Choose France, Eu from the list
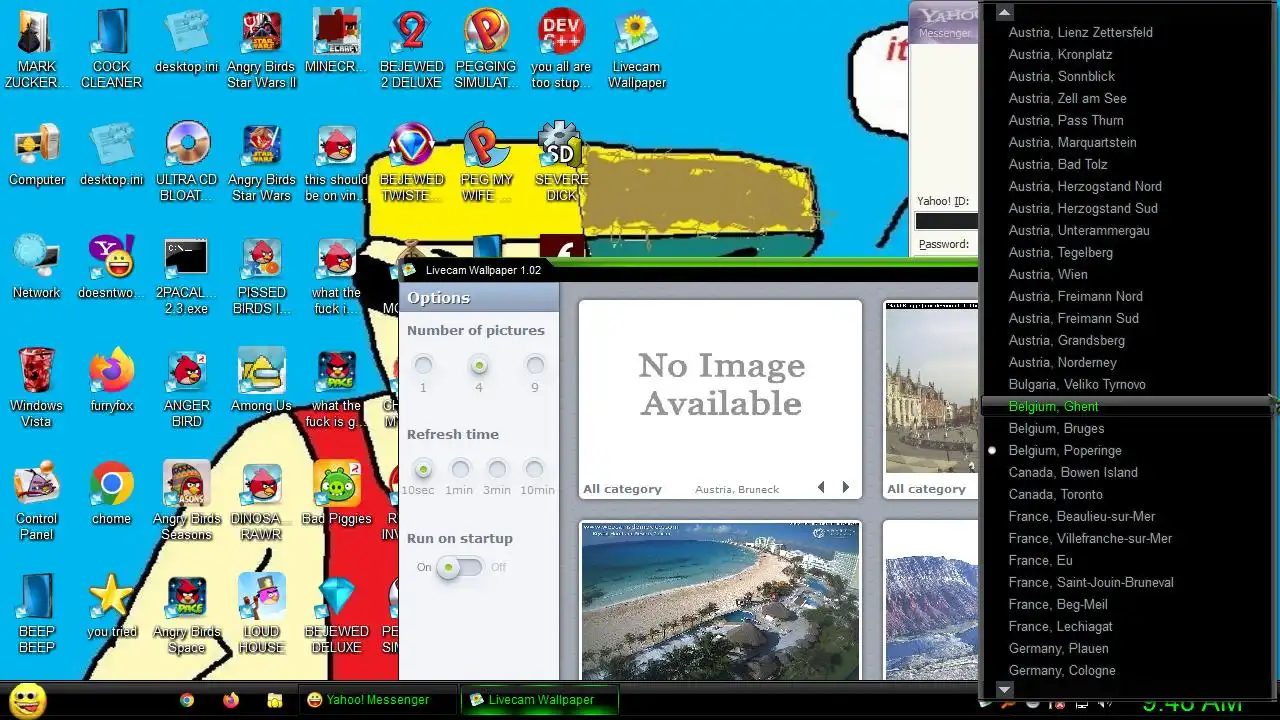The height and width of the screenshot is (720, 1280). [1126, 560]
